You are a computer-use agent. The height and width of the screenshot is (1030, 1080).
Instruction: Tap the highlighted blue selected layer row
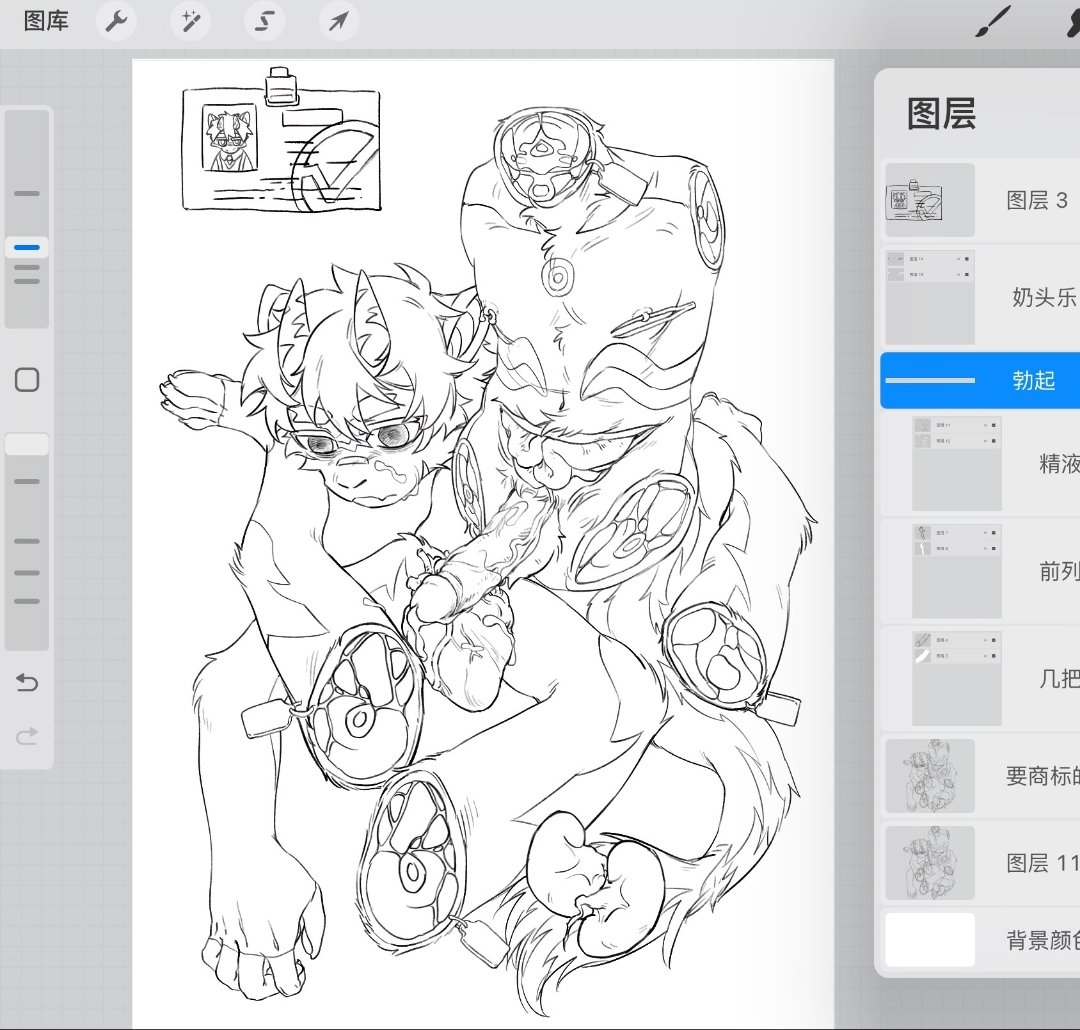[981, 380]
